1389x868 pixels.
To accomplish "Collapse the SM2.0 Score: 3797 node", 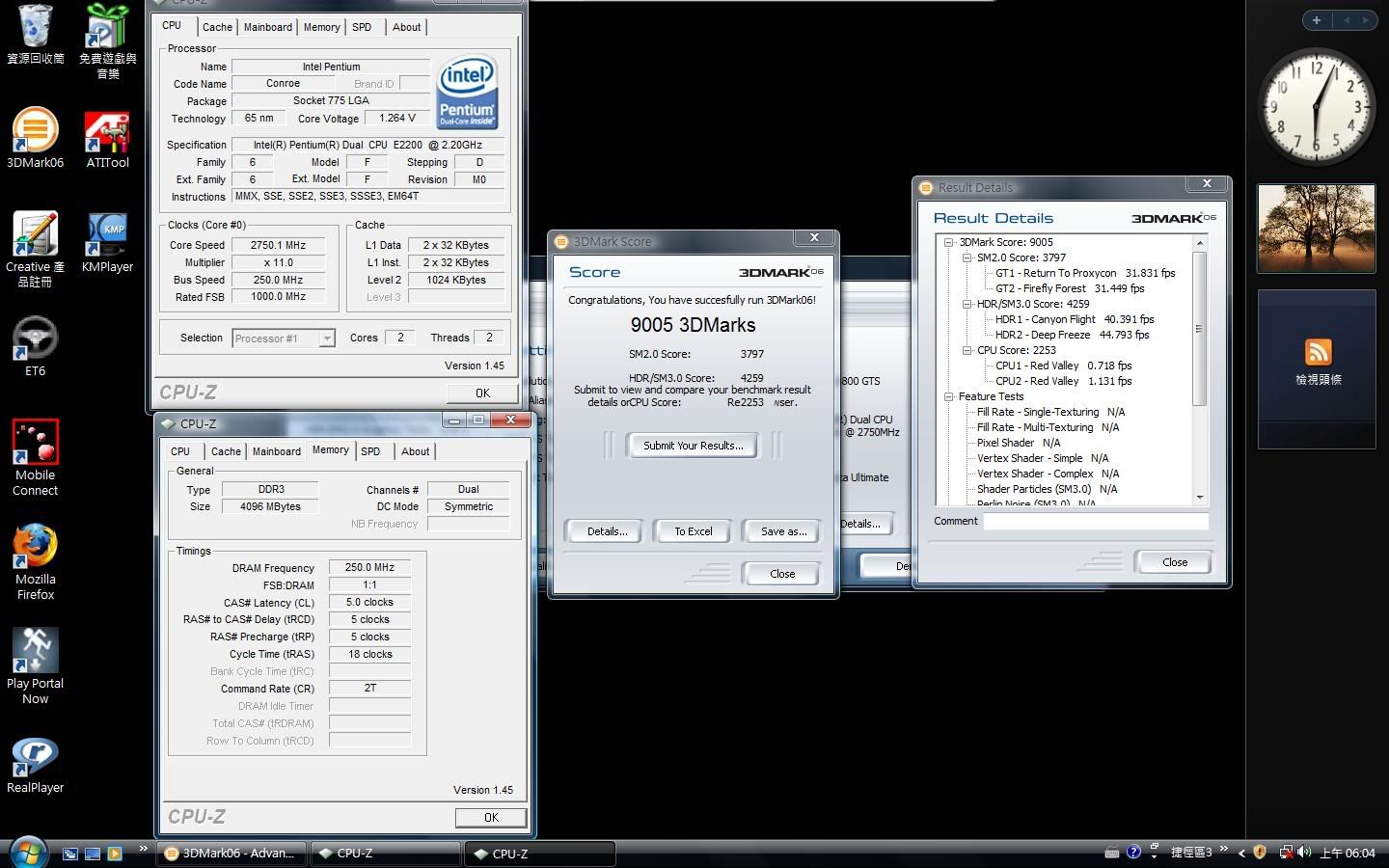I will click(x=967, y=258).
